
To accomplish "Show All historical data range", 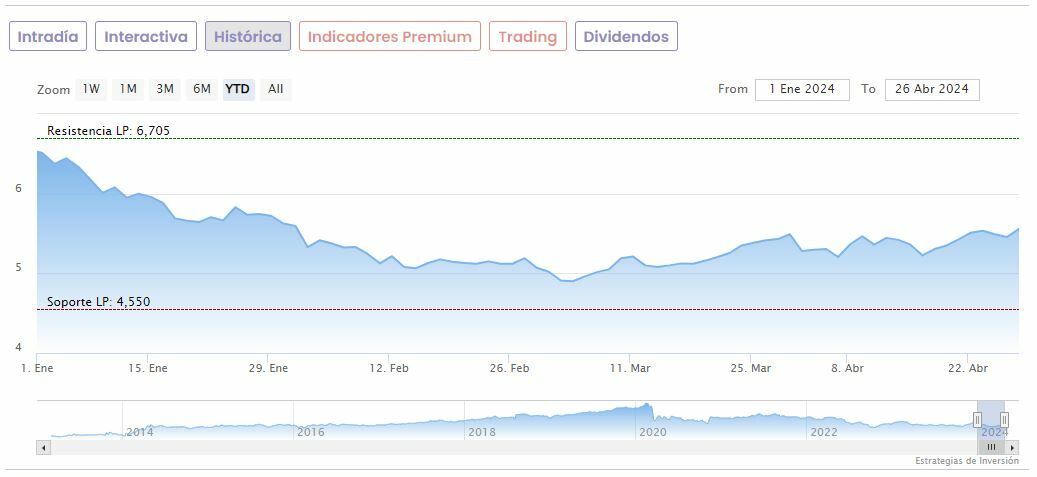I will pyautogui.click(x=276, y=89).
